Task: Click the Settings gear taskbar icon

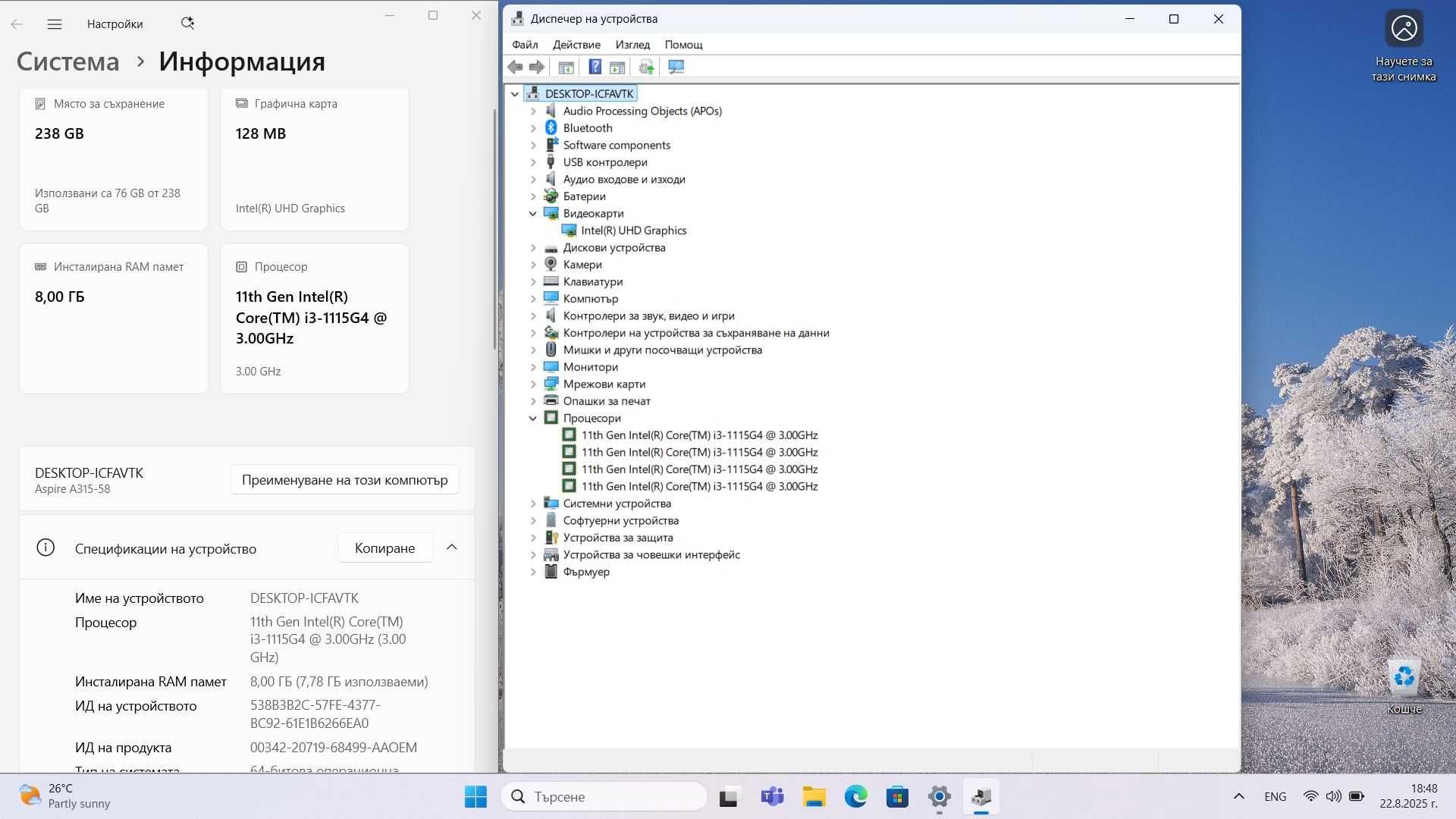Action: (x=940, y=797)
